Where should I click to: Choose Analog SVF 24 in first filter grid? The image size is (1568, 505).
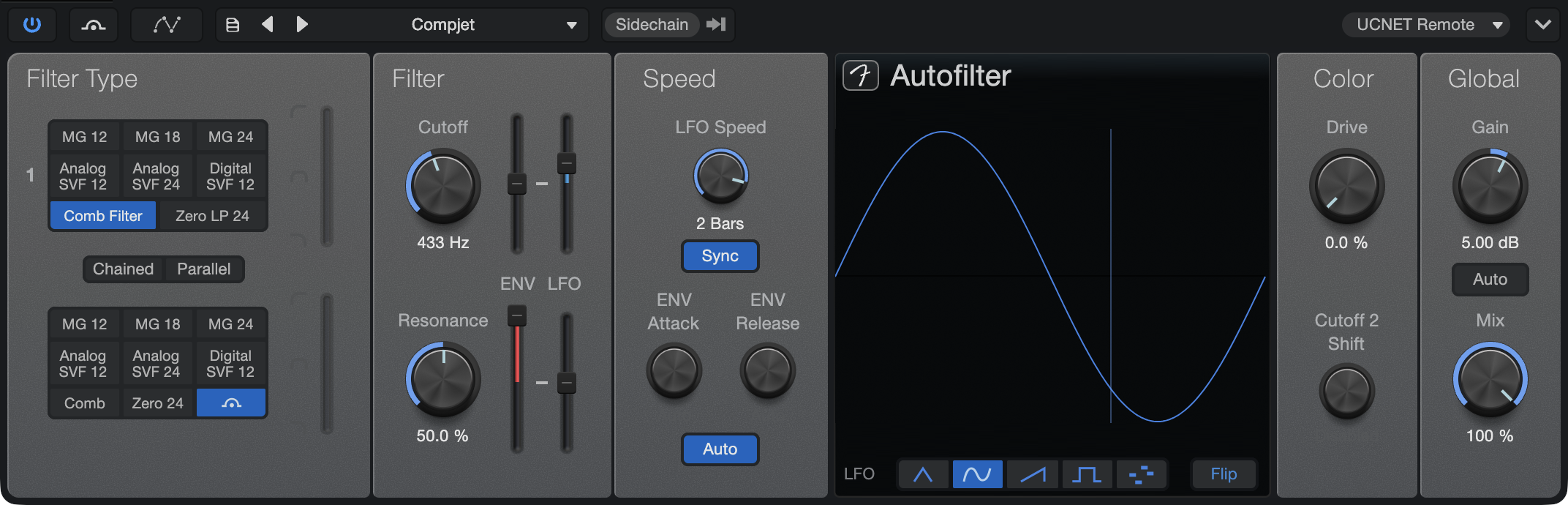tap(157, 176)
